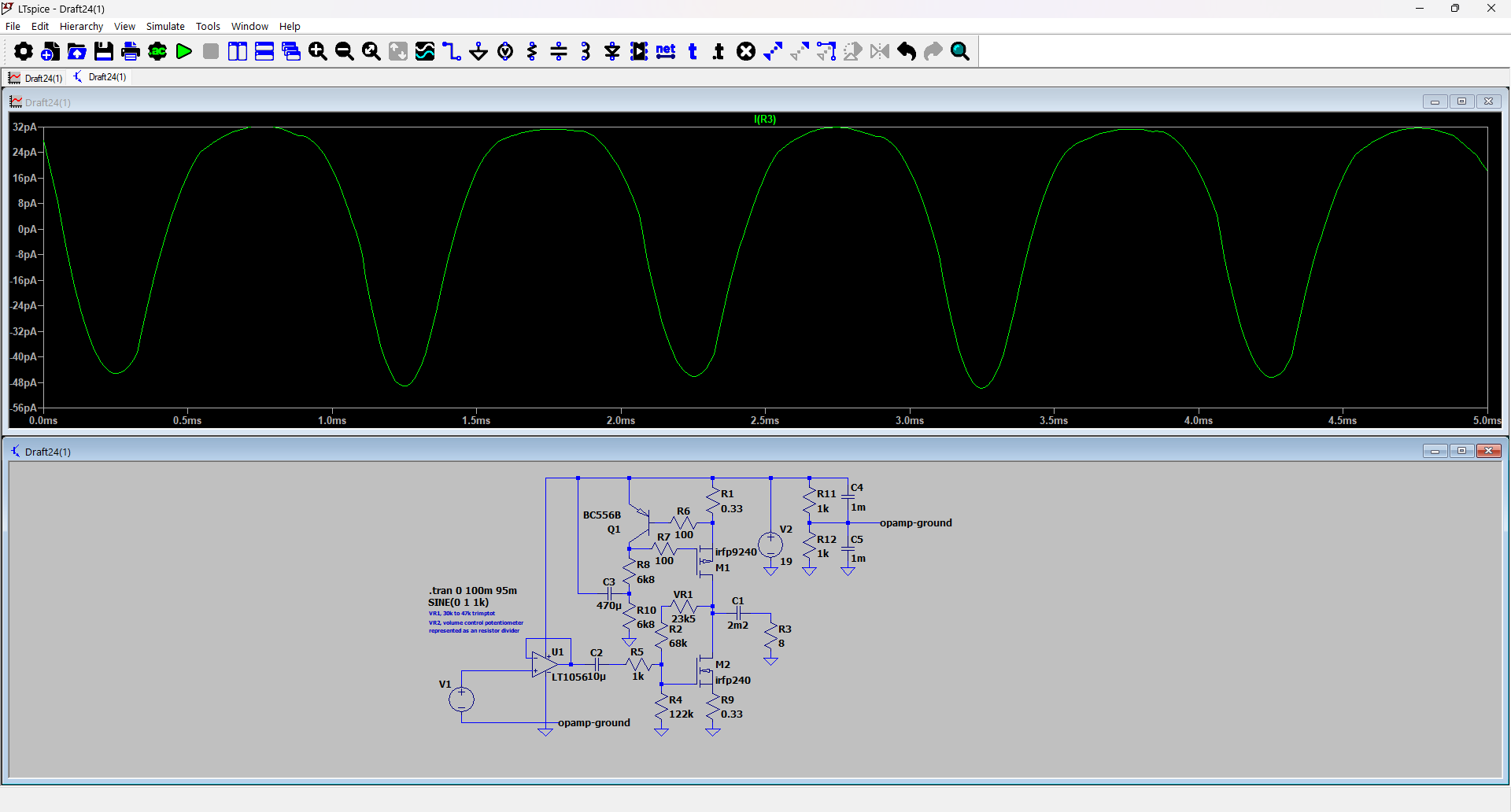Viewport: 1511px width, 812px height.
Task: Open the View menu
Action: pos(124,26)
